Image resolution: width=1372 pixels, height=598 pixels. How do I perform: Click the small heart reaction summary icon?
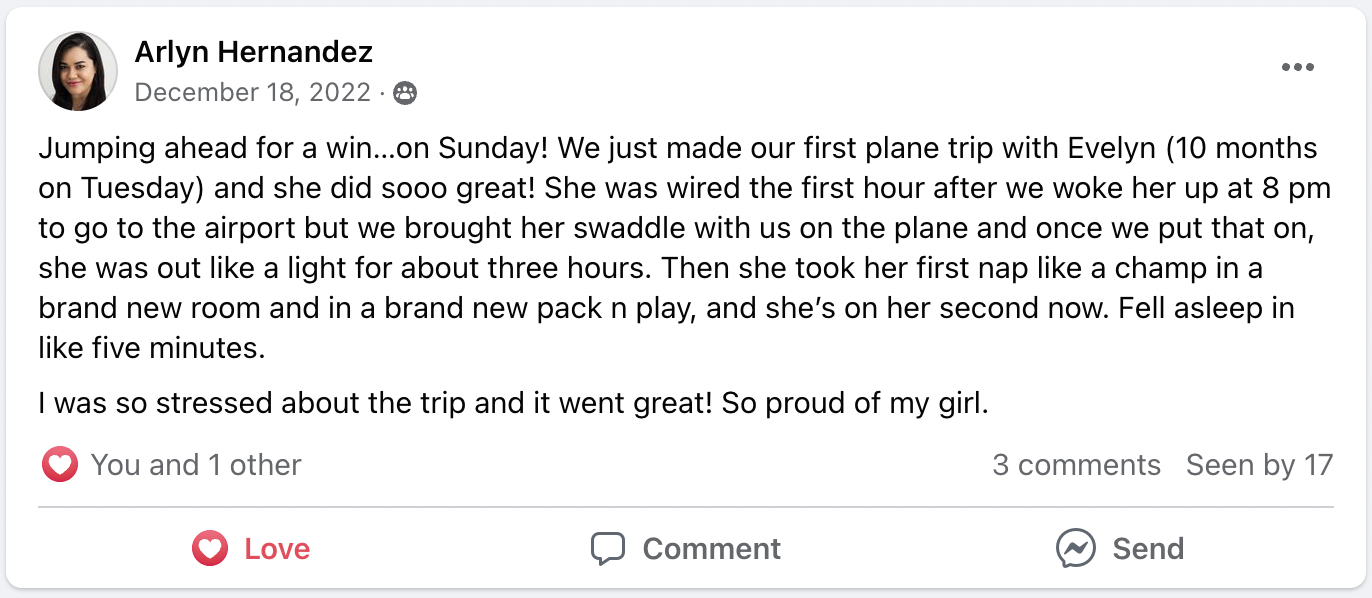click(x=60, y=465)
